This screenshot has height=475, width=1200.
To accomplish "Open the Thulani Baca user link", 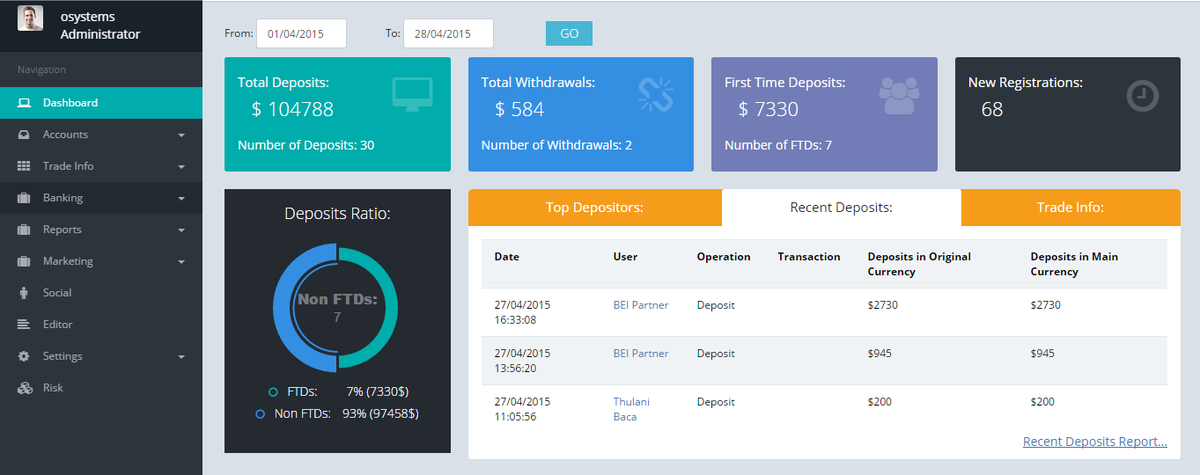I will [x=631, y=409].
